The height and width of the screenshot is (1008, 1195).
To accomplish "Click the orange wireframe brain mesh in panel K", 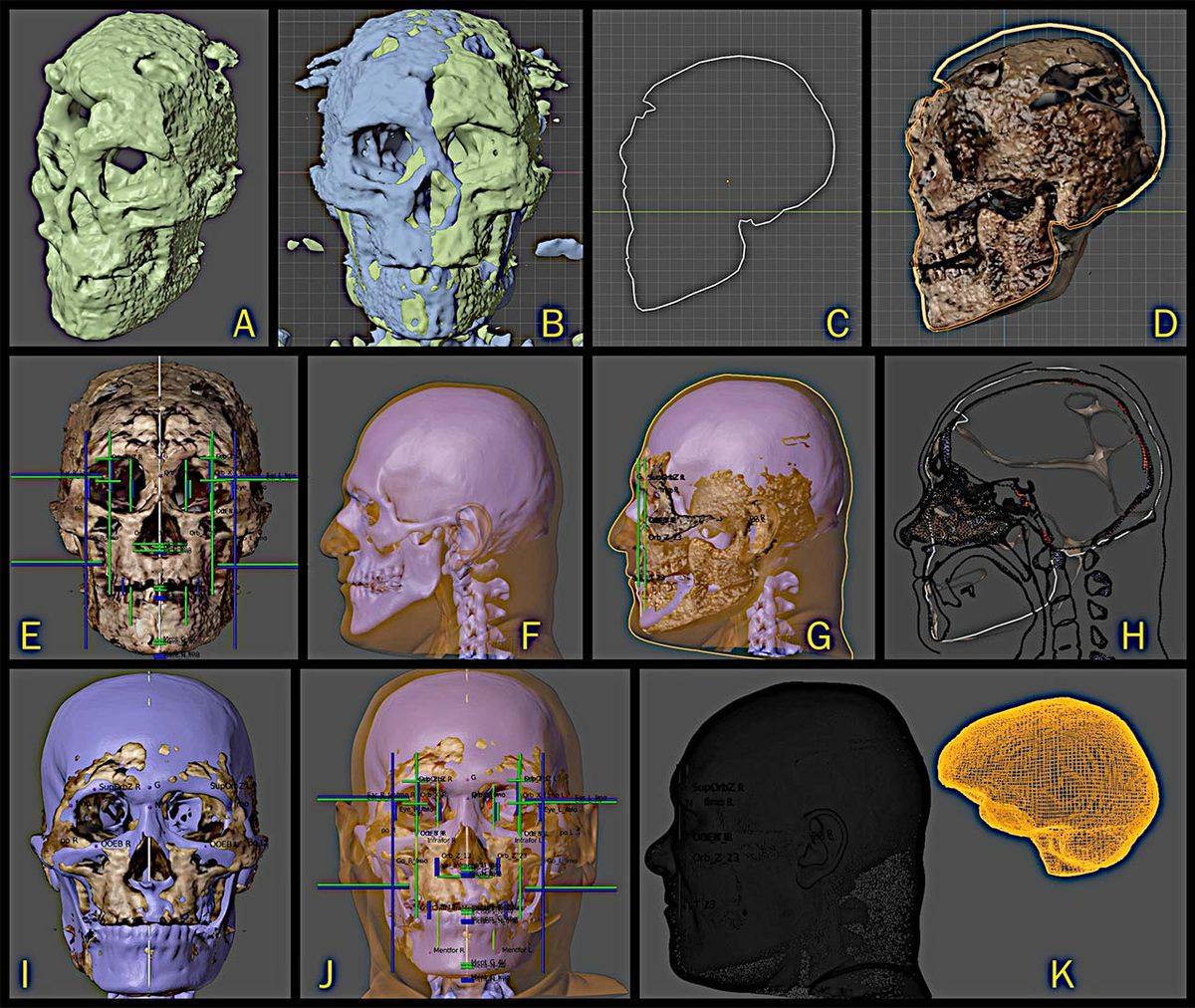I will (1046, 787).
